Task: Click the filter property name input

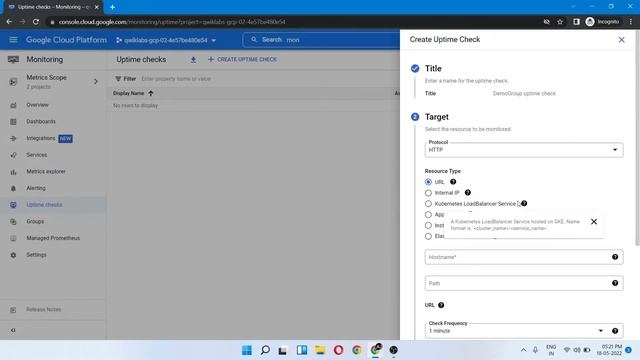Action: [x=176, y=79]
